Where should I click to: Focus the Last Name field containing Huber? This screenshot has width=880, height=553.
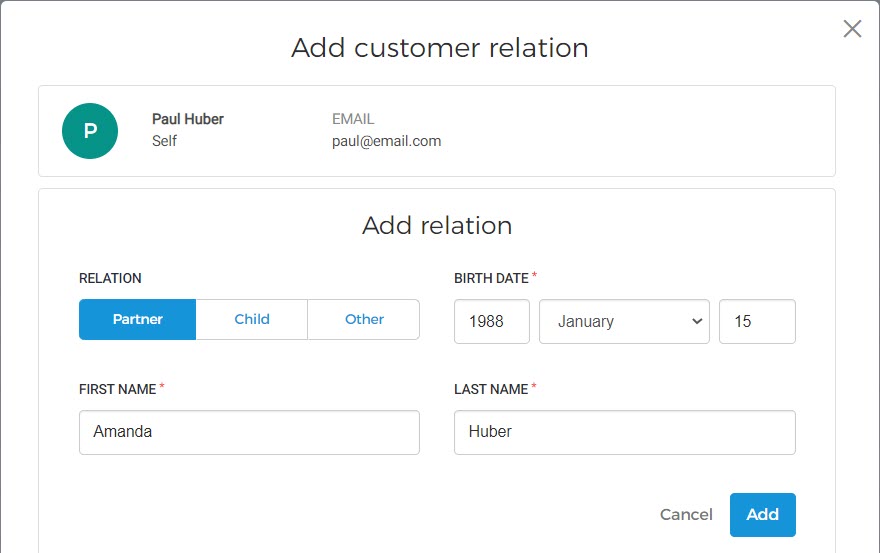[624, 432]
